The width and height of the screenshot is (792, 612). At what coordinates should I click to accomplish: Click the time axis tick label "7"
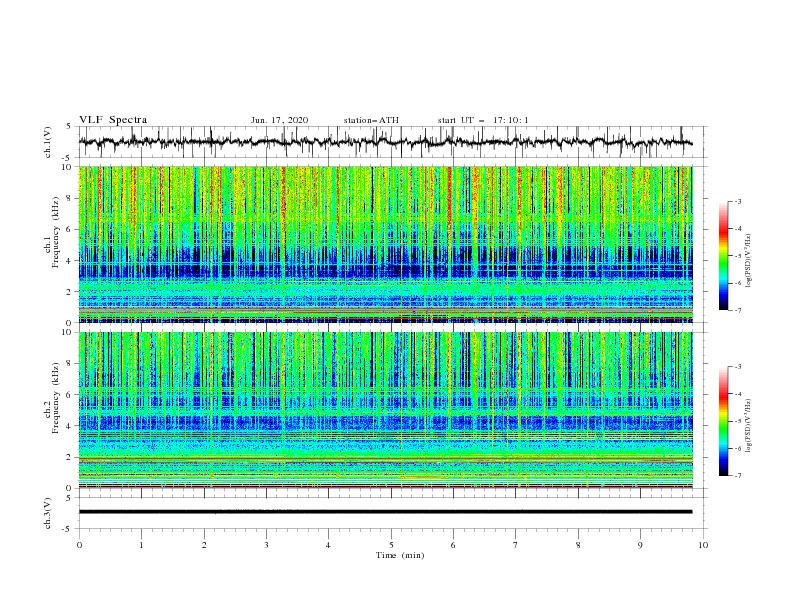pyautogui.click(x=515, y=545)
